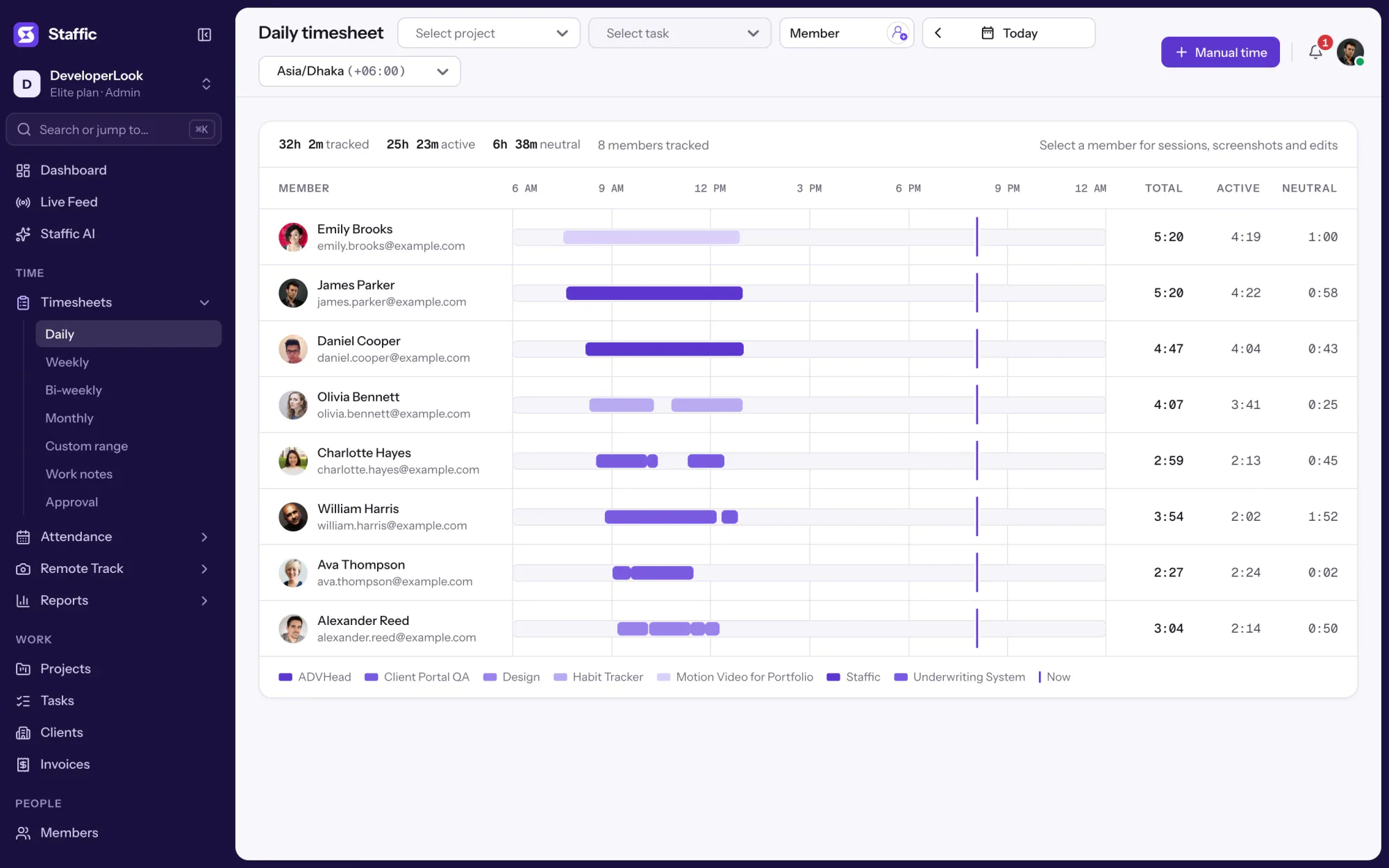Collapse the Timesheets submenu chevron
This screenshot has height=868, width=1389.
(204, 303)
